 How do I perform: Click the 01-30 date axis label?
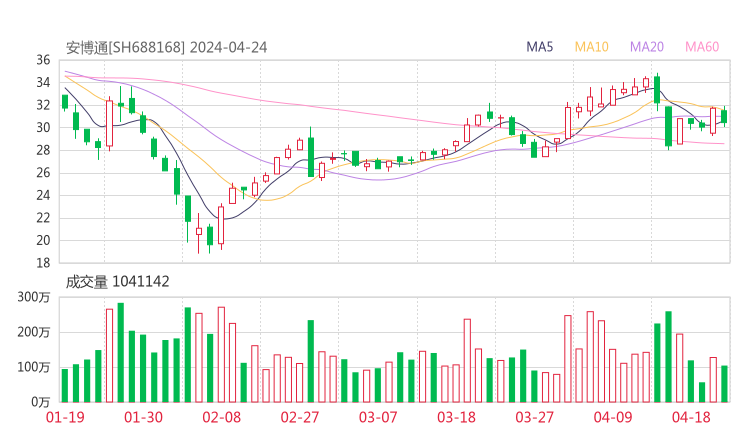(143, 417)
